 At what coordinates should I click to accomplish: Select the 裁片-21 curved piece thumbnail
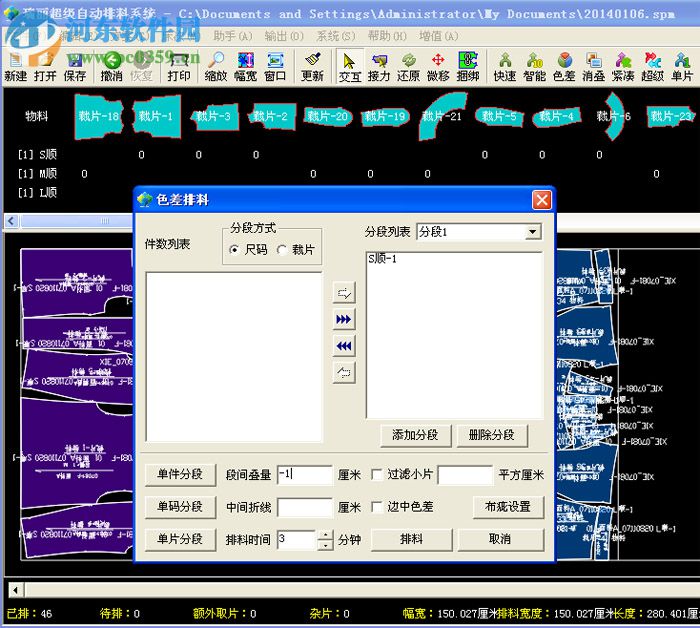(442, 116)
